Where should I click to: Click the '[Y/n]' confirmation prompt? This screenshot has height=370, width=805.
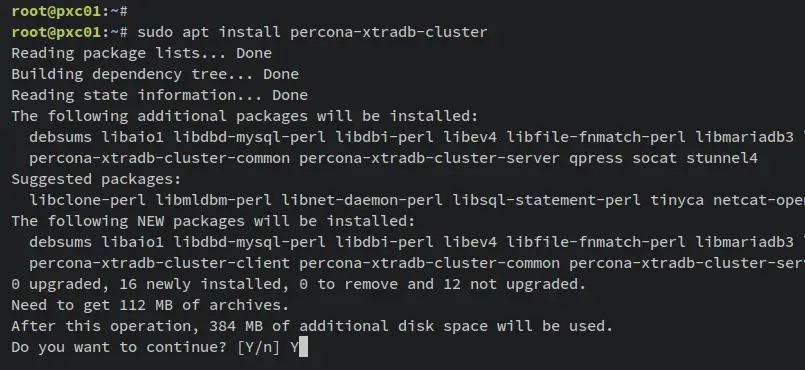pyautogui.click(x=258, y=347)
